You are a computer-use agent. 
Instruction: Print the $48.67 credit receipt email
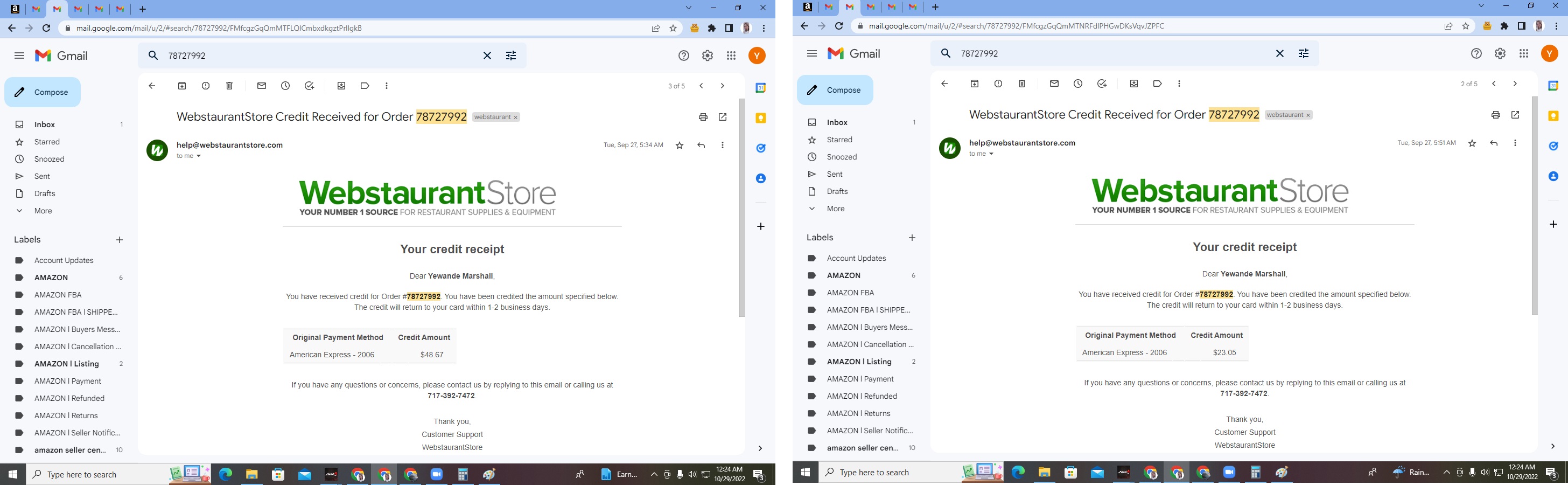[x=703, y=117]
